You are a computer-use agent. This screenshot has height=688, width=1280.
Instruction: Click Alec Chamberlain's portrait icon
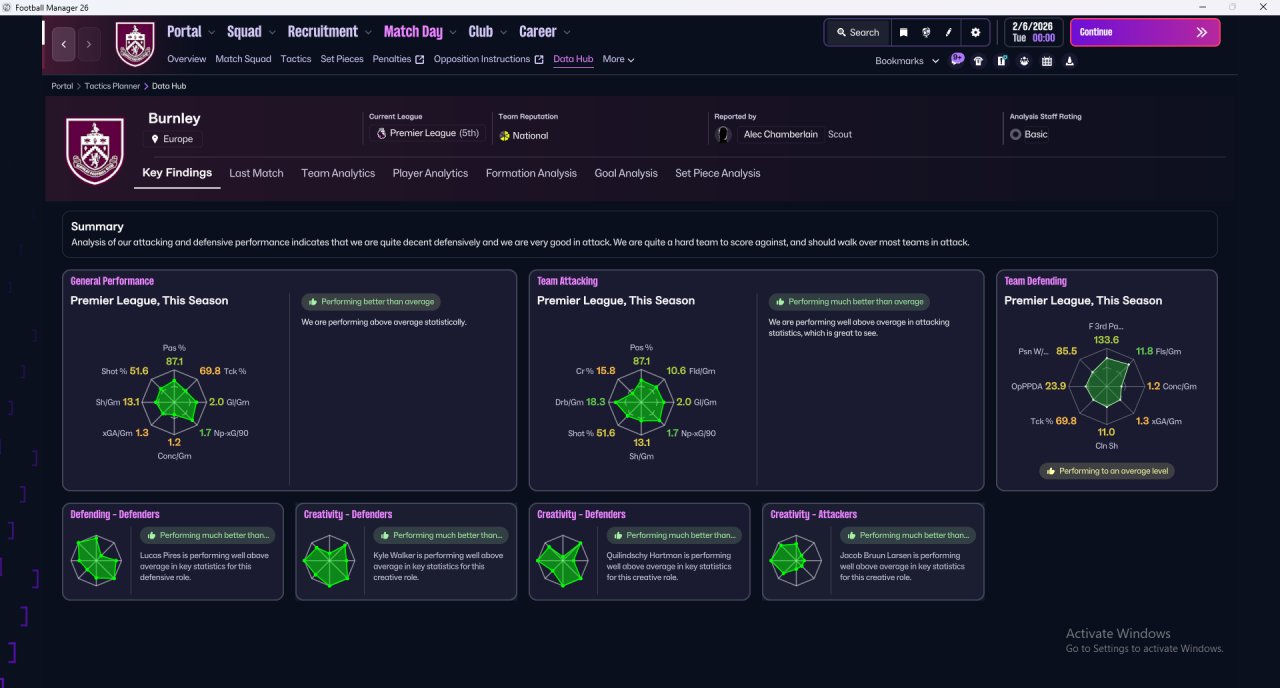[723, 134]
